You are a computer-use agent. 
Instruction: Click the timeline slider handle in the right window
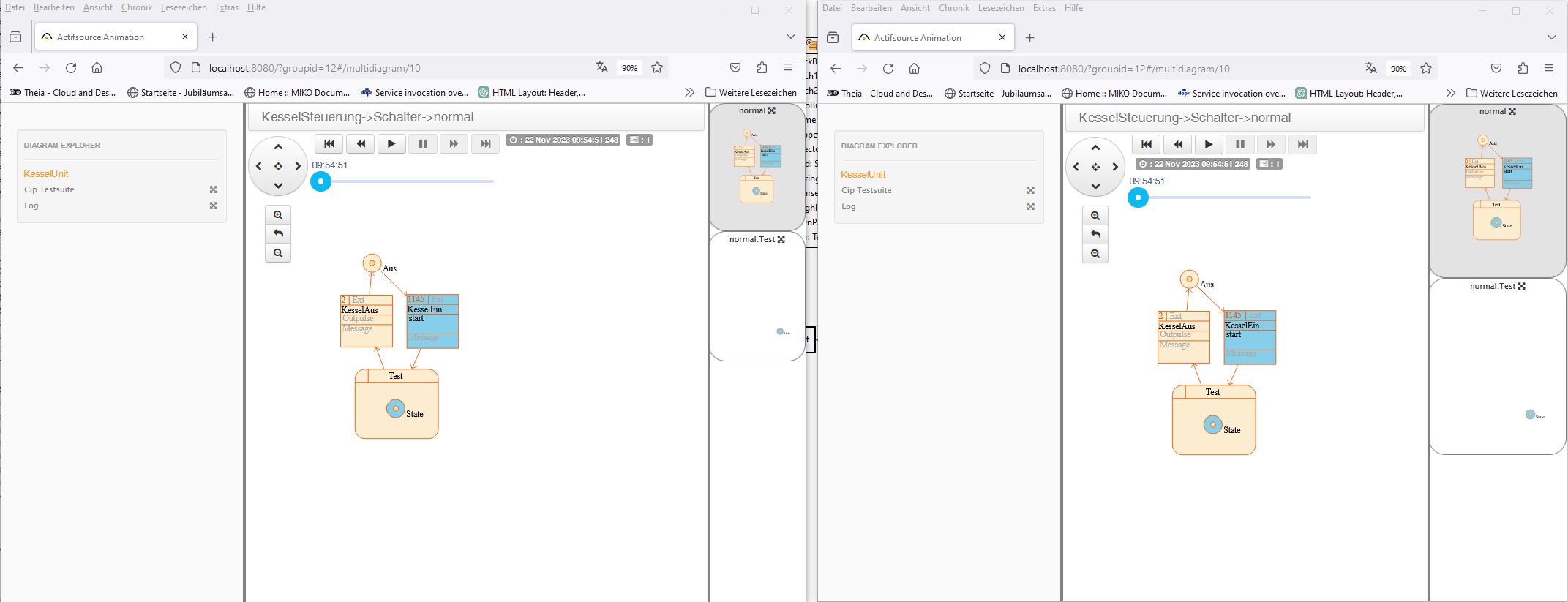(x=1138, y=197)
